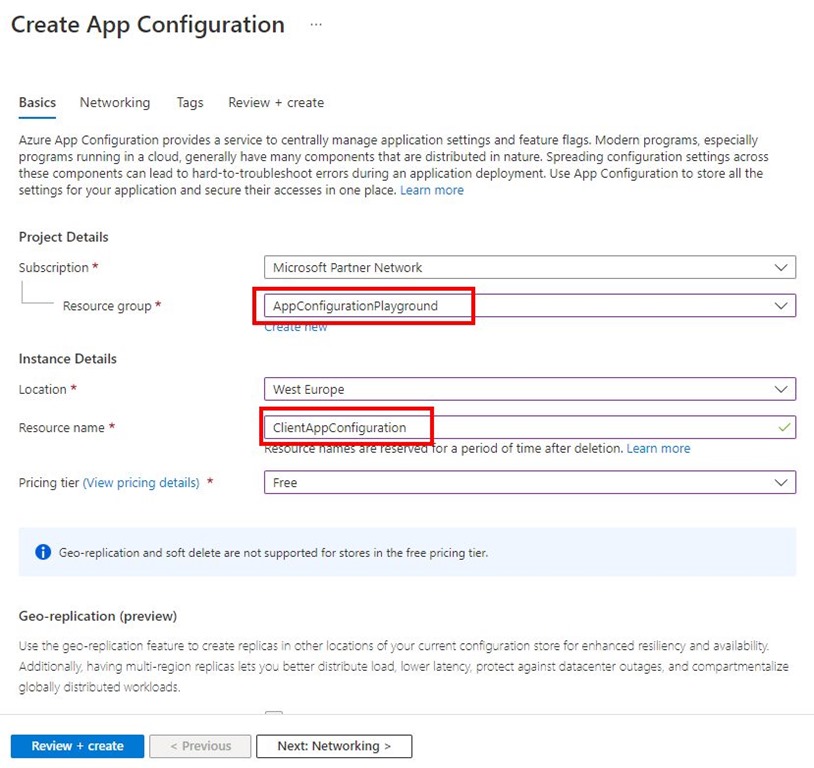Screen dimensions: 814x768
Task: Go to the Review + create tab
Action: coord(276,102)
